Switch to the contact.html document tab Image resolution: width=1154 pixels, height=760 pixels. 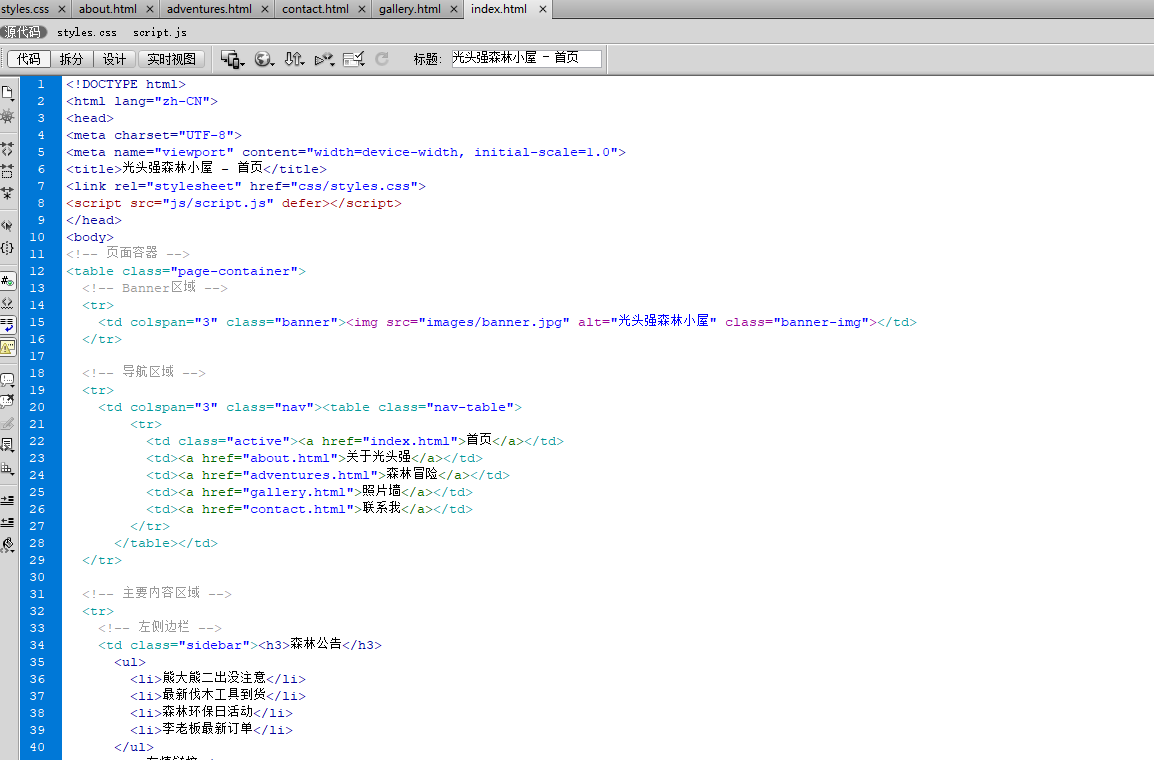coord(315,9)
